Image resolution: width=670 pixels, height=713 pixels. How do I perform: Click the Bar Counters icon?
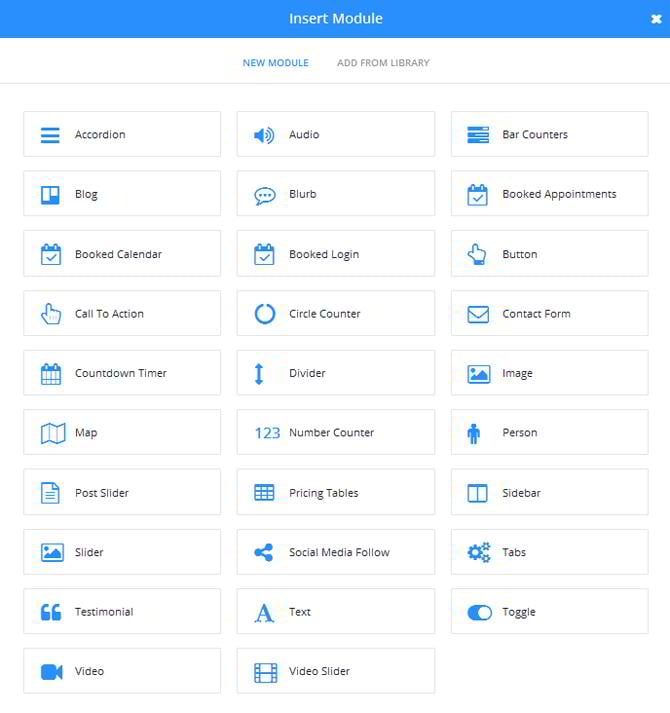(x=478, y=135)
